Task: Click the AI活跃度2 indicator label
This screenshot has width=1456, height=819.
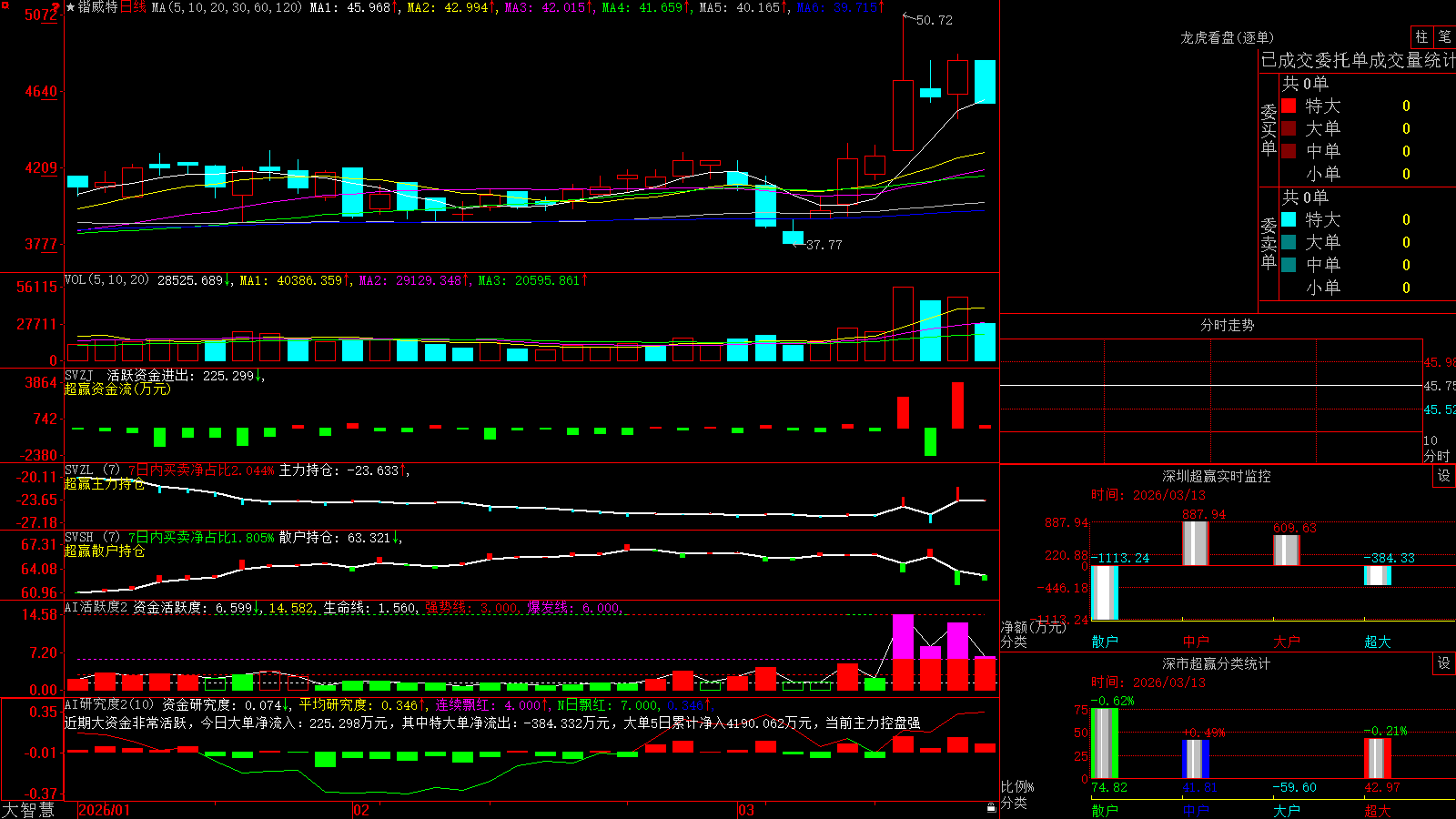Action: pyautogui.click(x=96, y=607)
